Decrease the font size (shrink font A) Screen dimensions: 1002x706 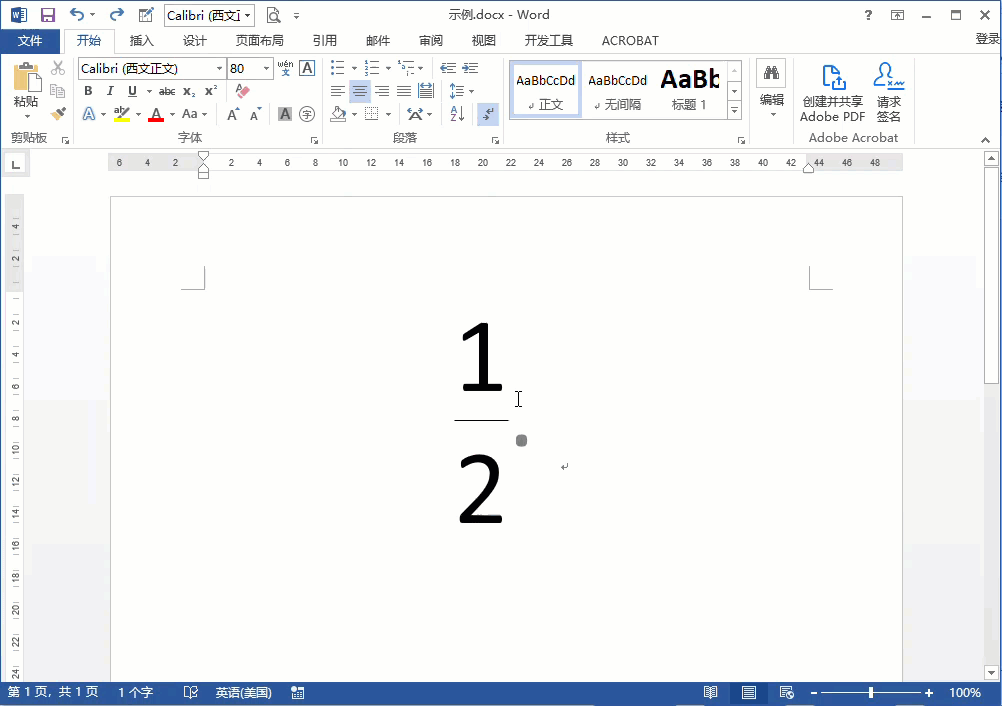click(x=256, y=114)
